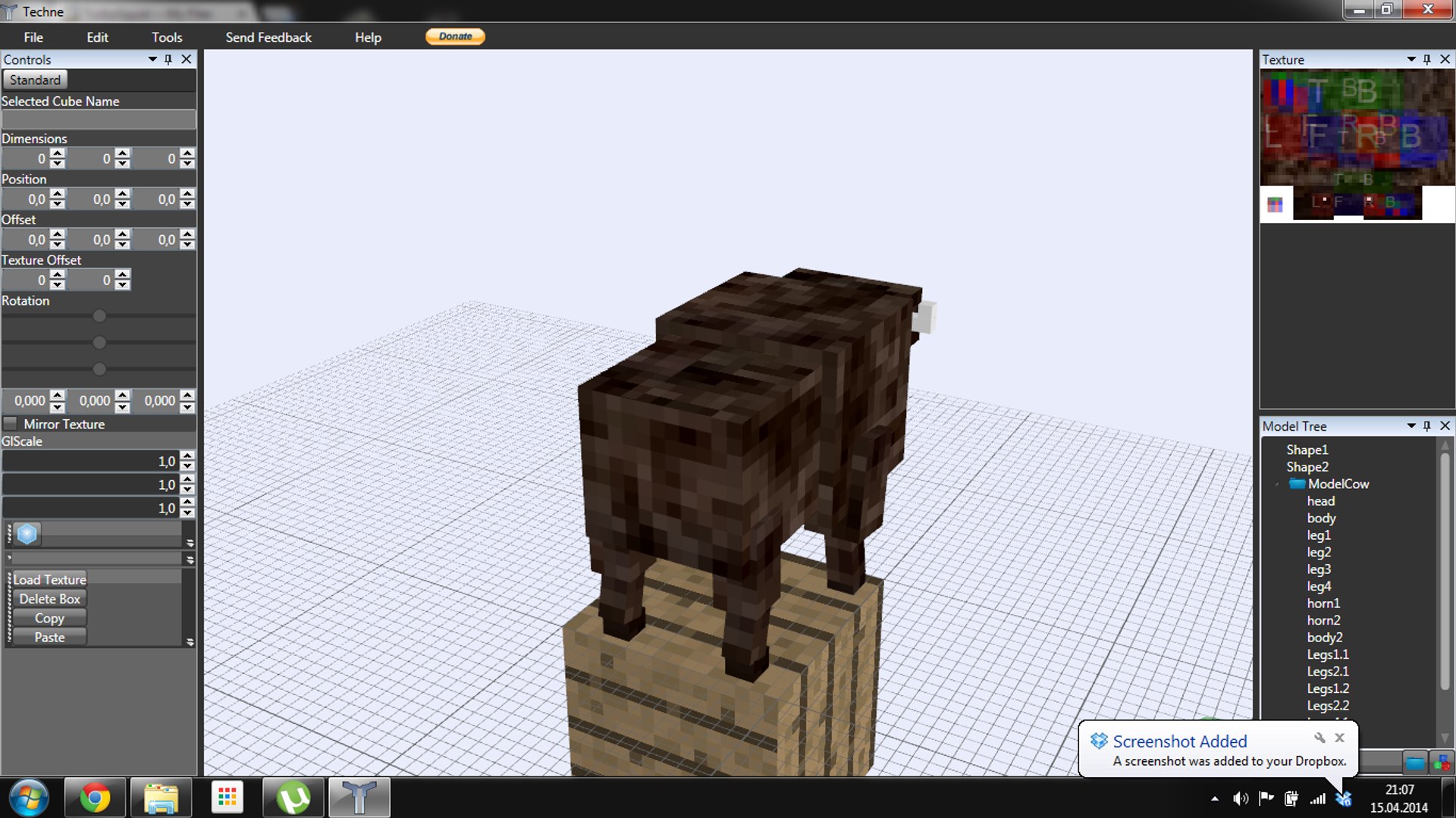Select body2 in Model Tree
Image resolution: width=1456 pixels, height=818 pixels.
(1325, 638)
